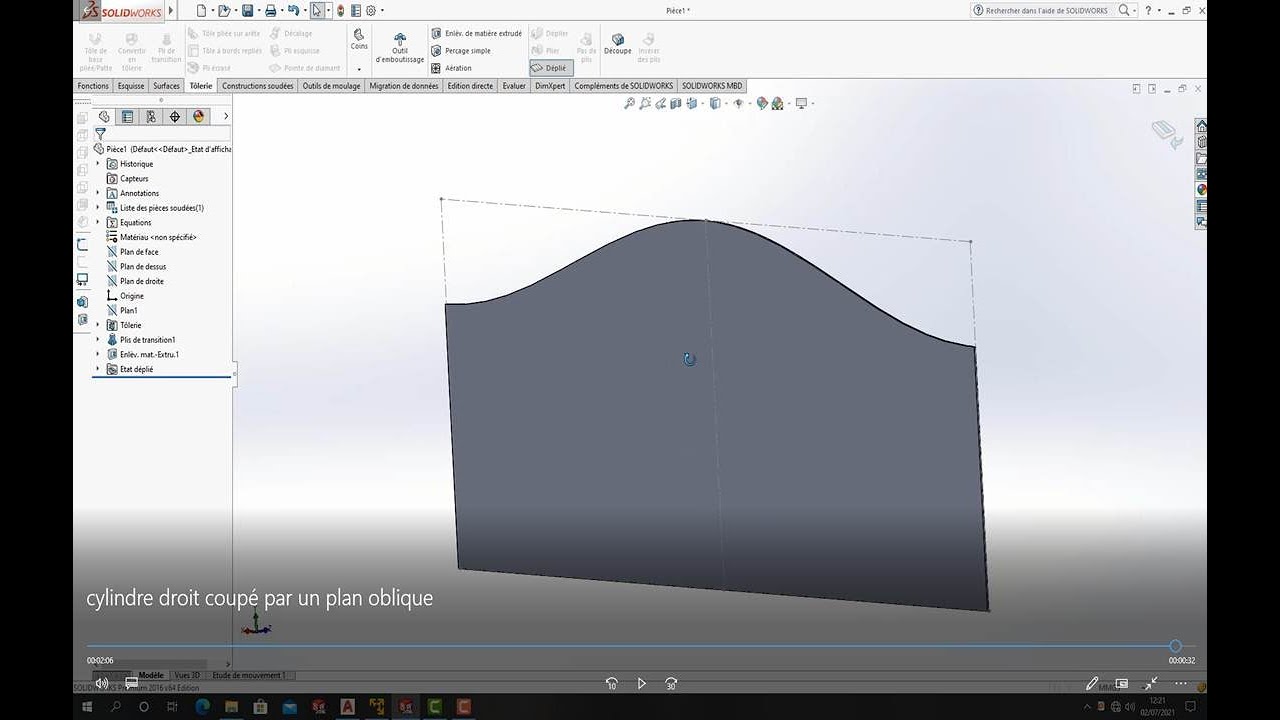The height and width of the screenshot is (720, 1280).
Task: Click the SolidWorks Resources home pane icon
Action: pyautogui.click(x=1201, y=126)
